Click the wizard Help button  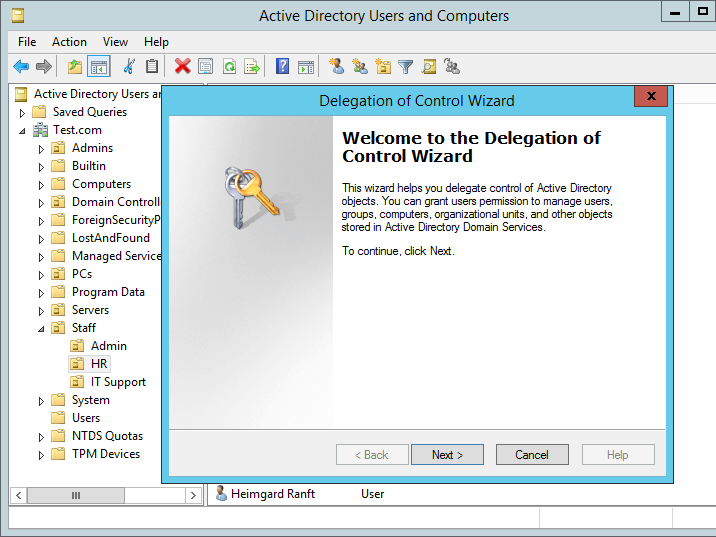[x=618, y=455]
